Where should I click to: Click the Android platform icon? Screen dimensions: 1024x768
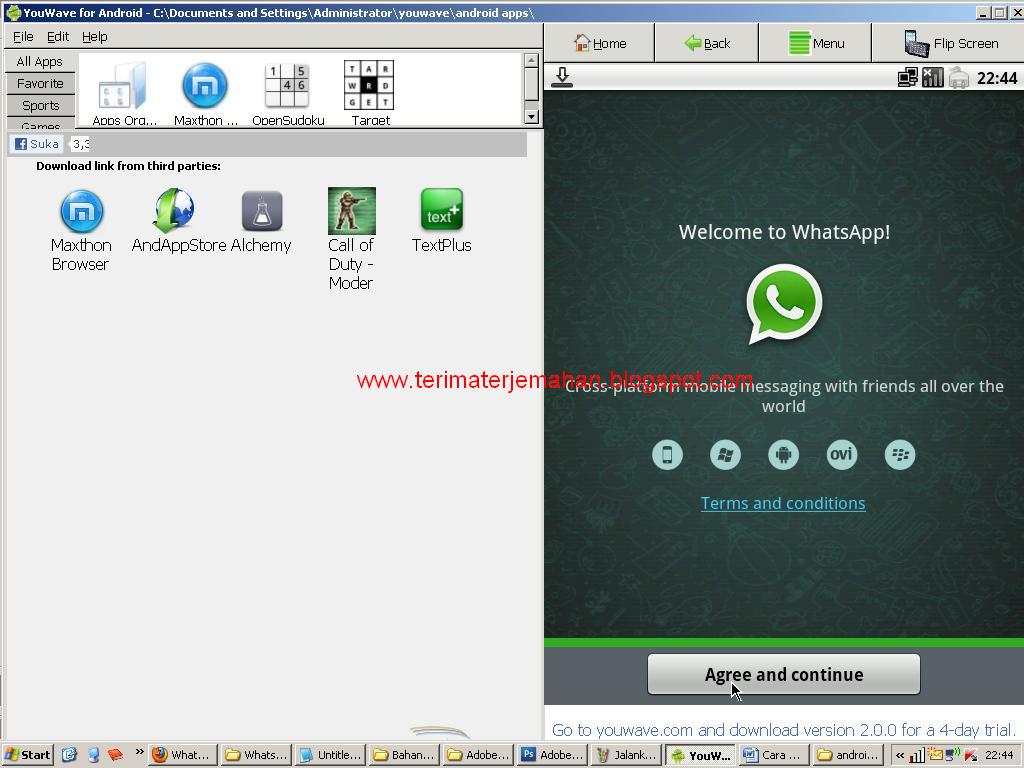pos(783,455)
